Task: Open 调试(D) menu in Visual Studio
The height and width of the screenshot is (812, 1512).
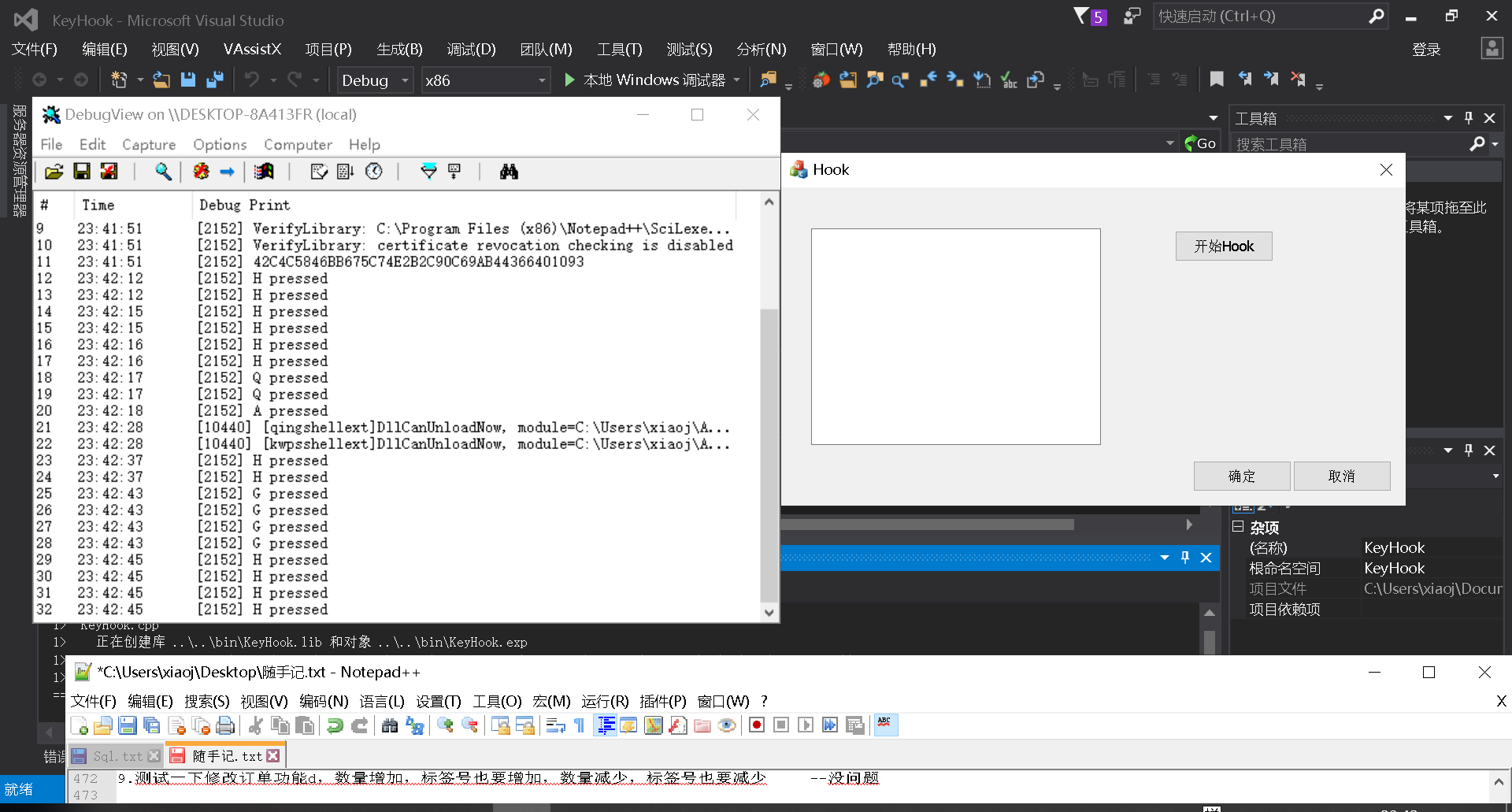Action: (472, 49)
